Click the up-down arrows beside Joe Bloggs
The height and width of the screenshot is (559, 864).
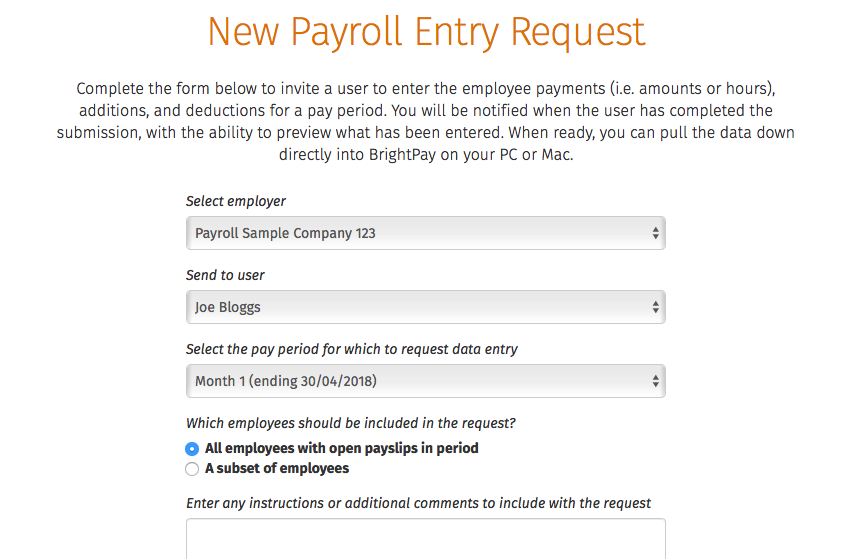click(x=655, y=307)
